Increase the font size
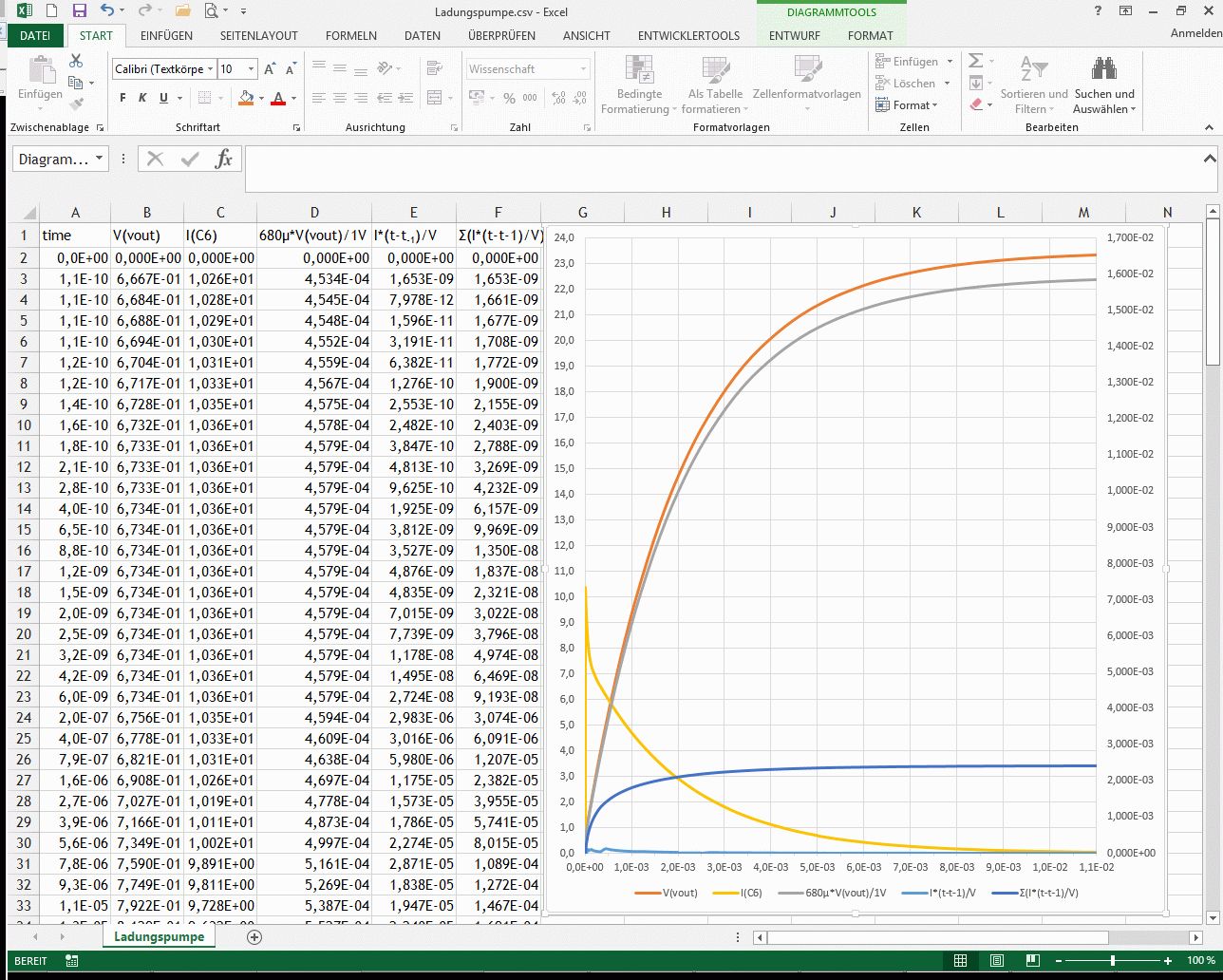The image size is (1223, 980). pyautogui.click(x=270, y=69)
